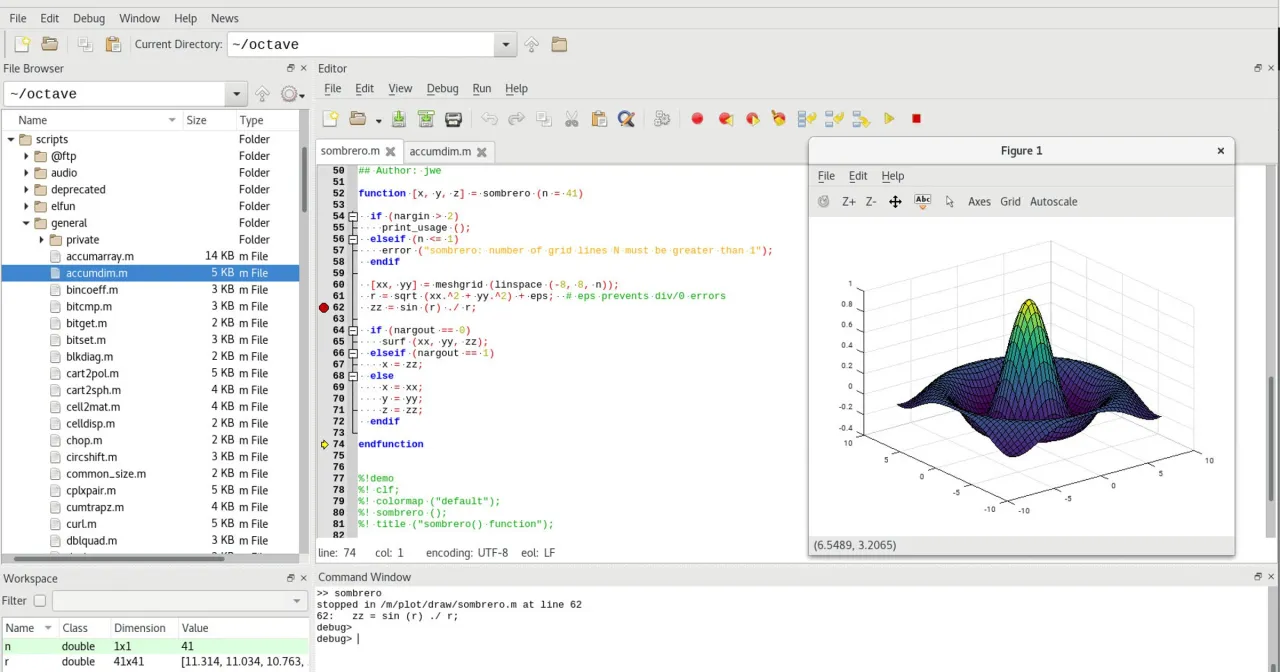Enable the workspace Filter checkbox
1280x672 pixels.
coord(40,601)
